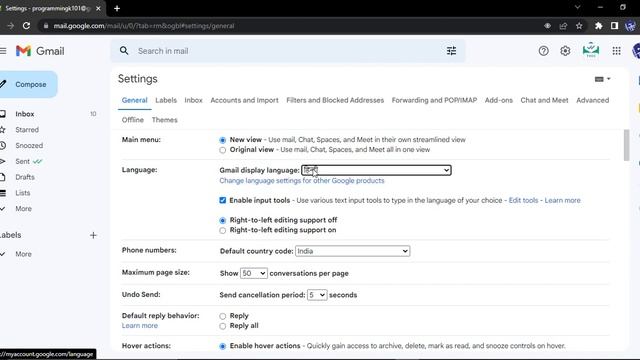Open search options filter icon

coord(451,51)
